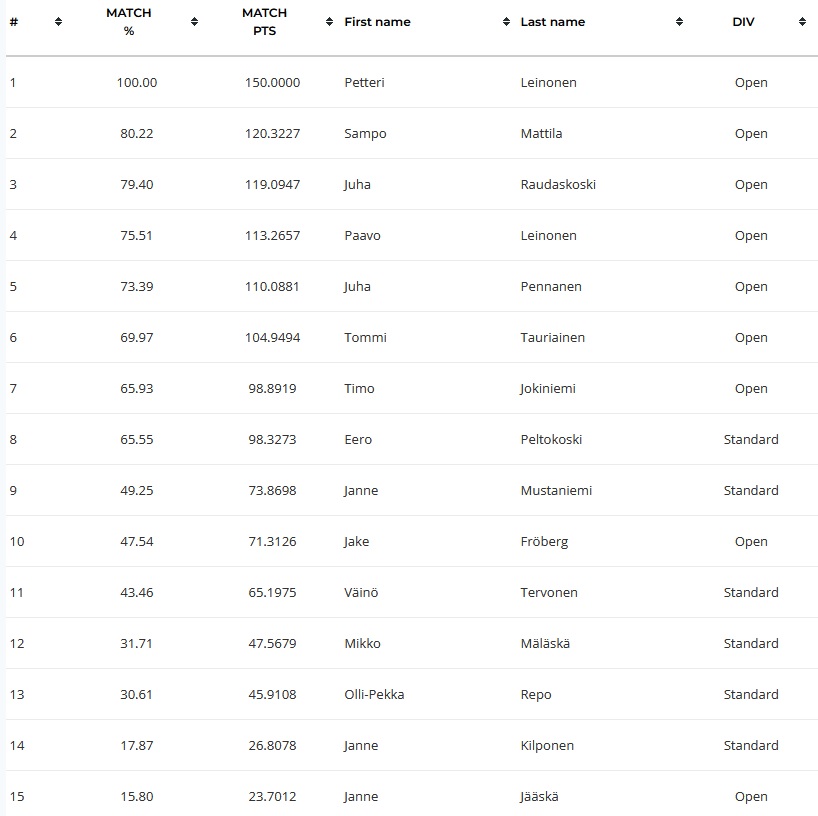Click the match points 104.9494
This screenshot has width=818, height=816.
[272, 338]
